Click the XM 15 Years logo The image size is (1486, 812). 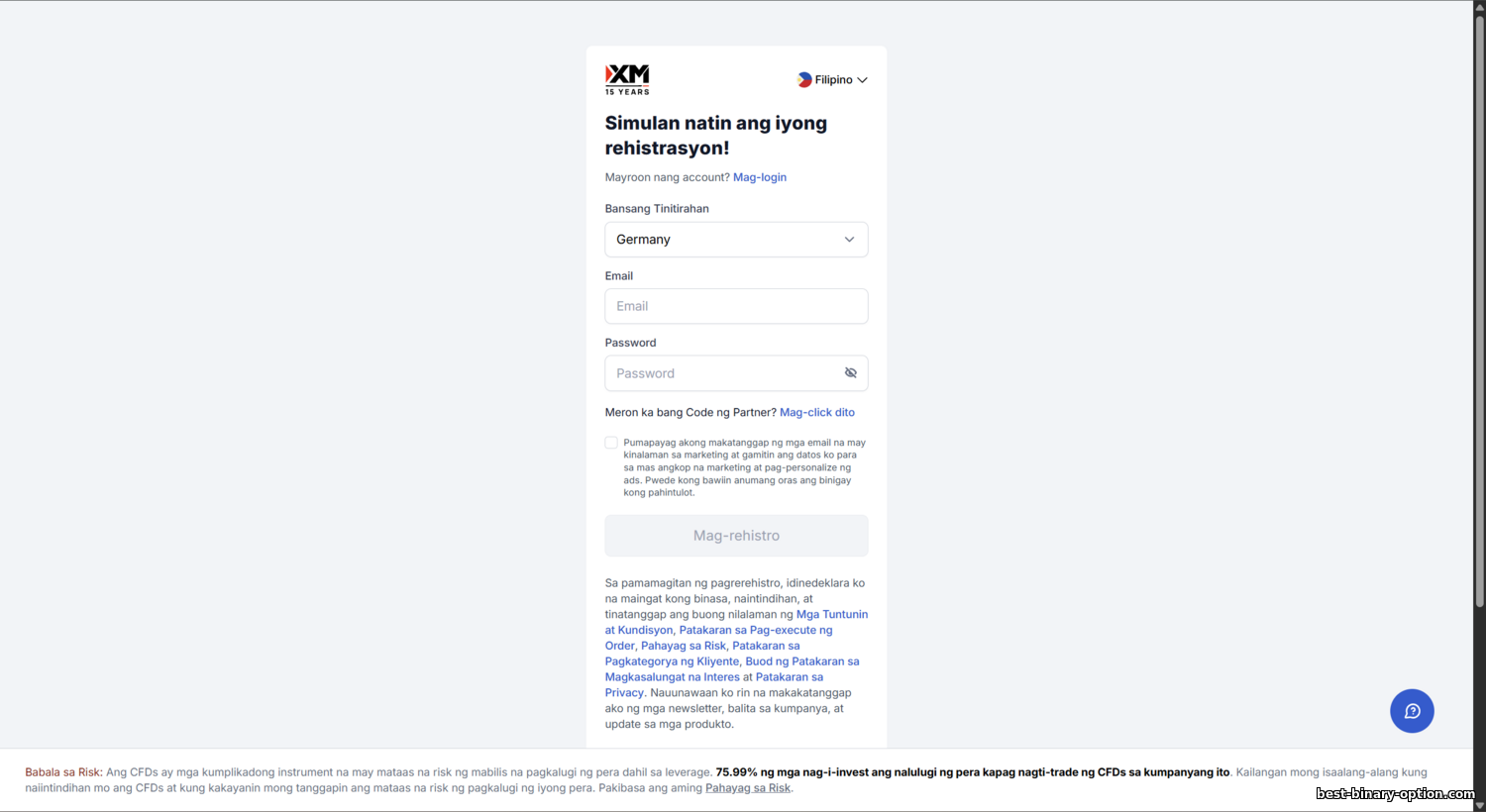[x=627, y=79]
